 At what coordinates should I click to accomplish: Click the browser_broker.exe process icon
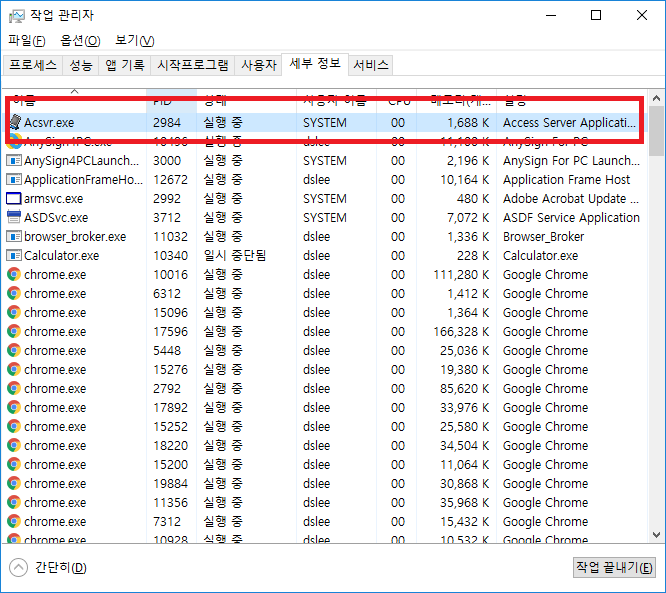click(x=14, y=236)
